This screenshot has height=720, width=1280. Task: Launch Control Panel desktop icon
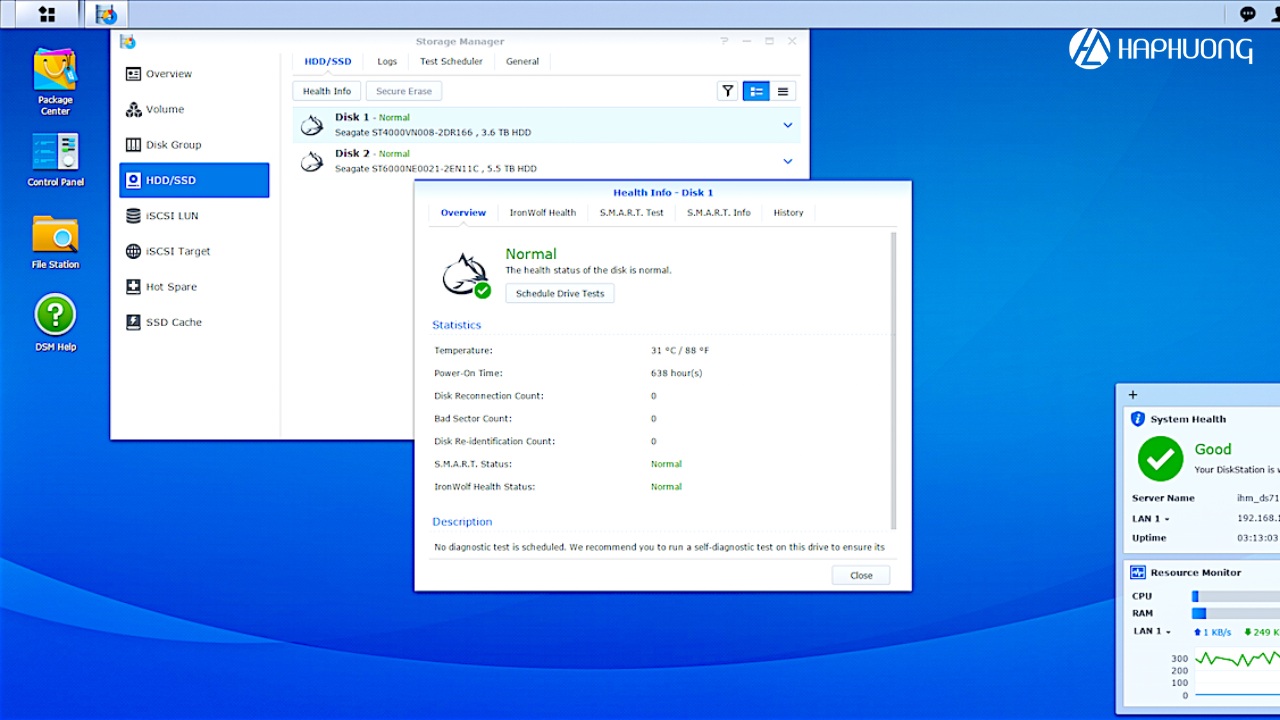coord(55,160)
